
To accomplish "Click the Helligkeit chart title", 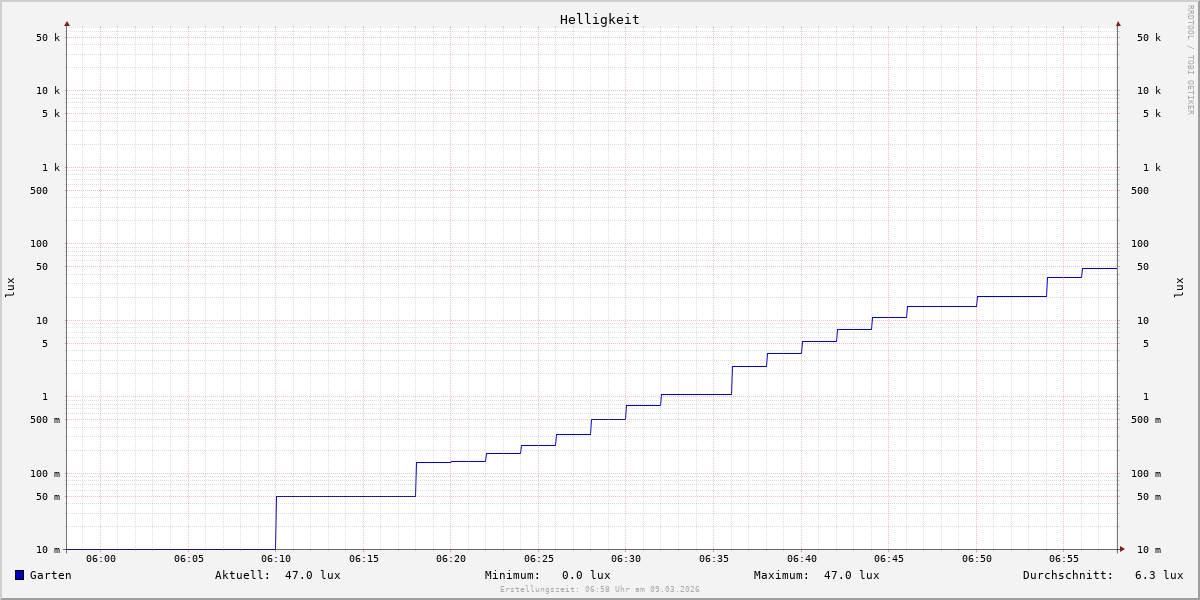I will pyautogui.click(x=599, y=19).
